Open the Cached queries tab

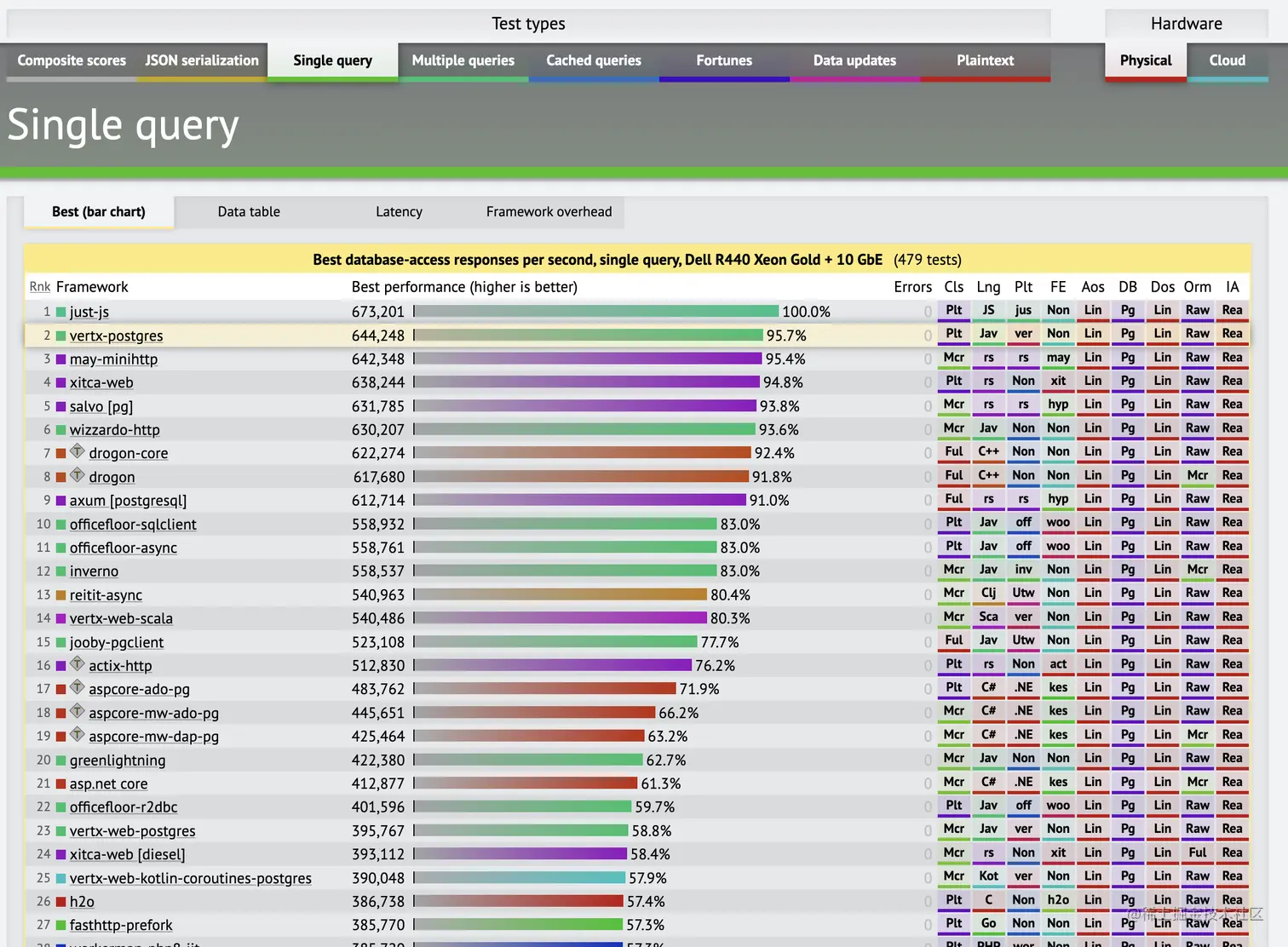594,60
